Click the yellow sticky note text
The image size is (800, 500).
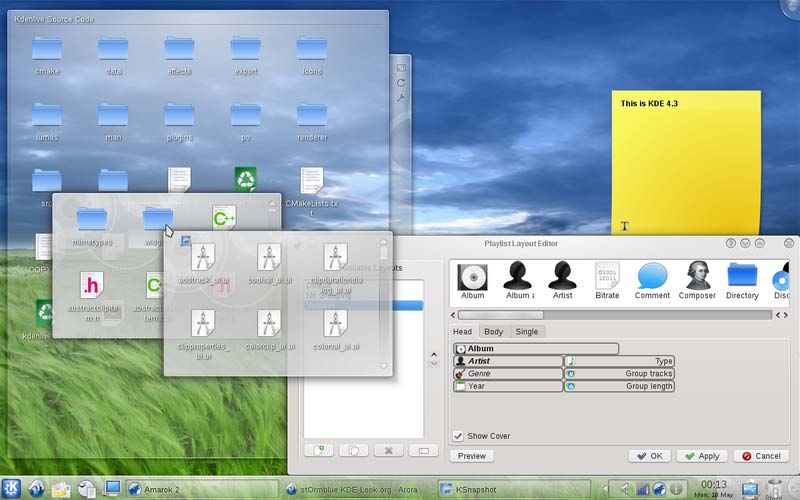(x=649, y=103)
